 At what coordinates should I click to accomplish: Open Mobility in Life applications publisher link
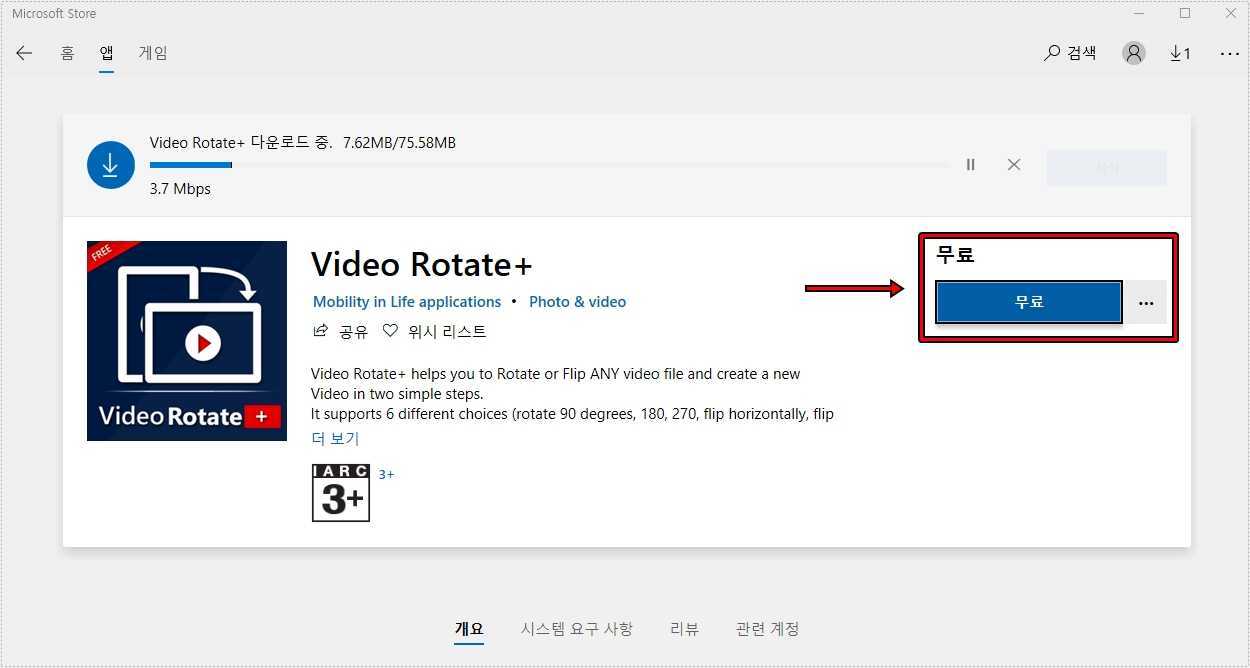[407, 302]
